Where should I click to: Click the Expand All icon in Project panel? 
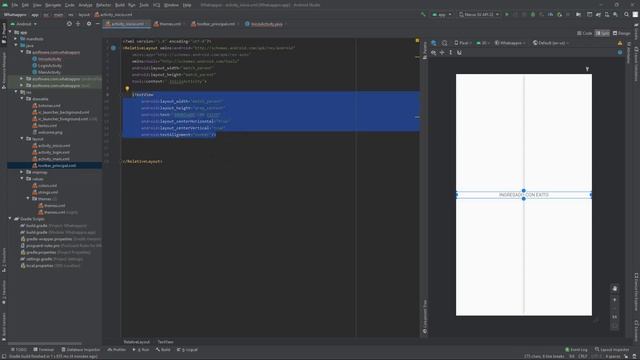pyautogui.click(x=78, y=24)
